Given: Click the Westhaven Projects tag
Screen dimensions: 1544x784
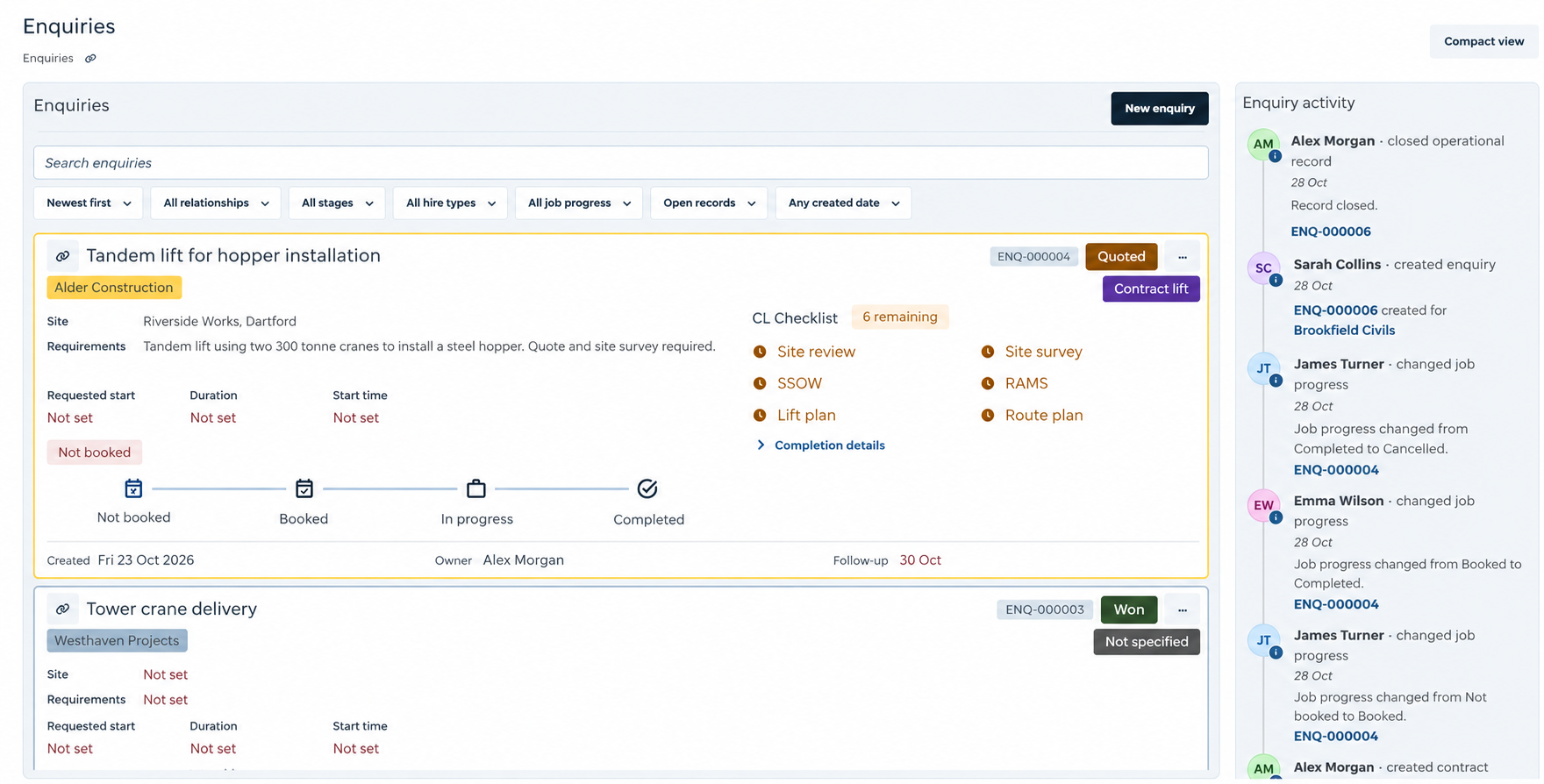Looking at the screenshot, I should (117, 641).
